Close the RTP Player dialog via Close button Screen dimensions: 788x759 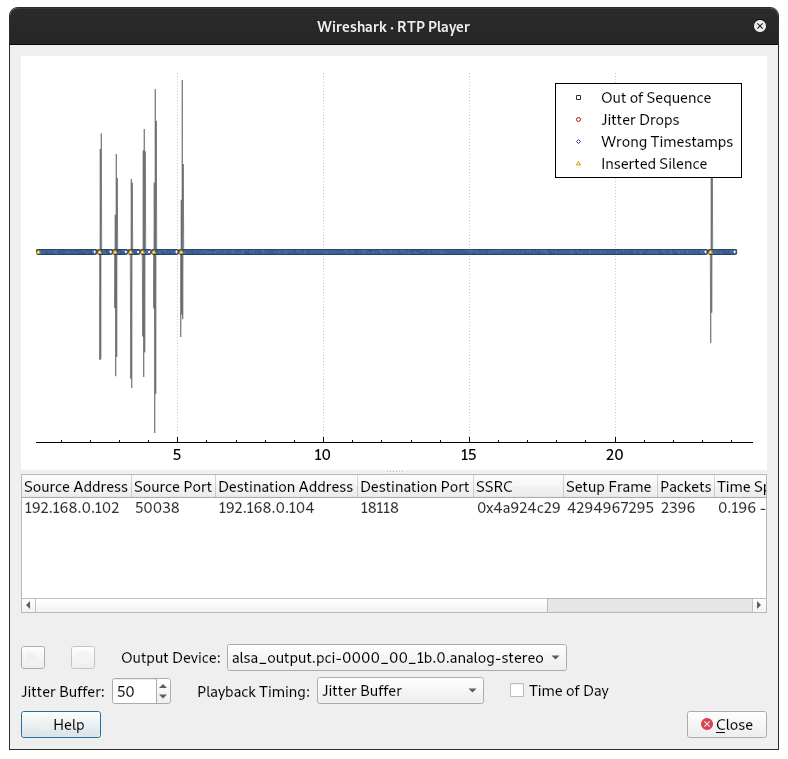[x=727, y=724]
